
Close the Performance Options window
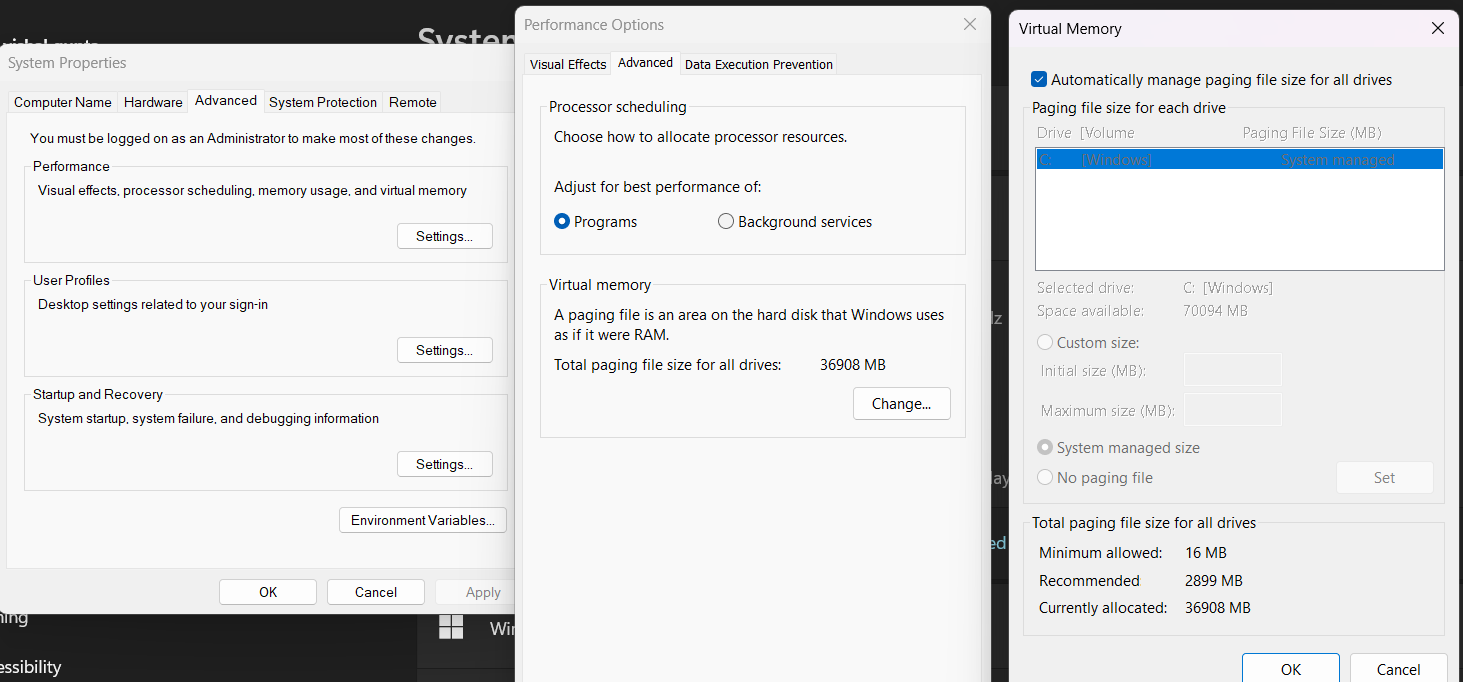(x=969, y=25)
